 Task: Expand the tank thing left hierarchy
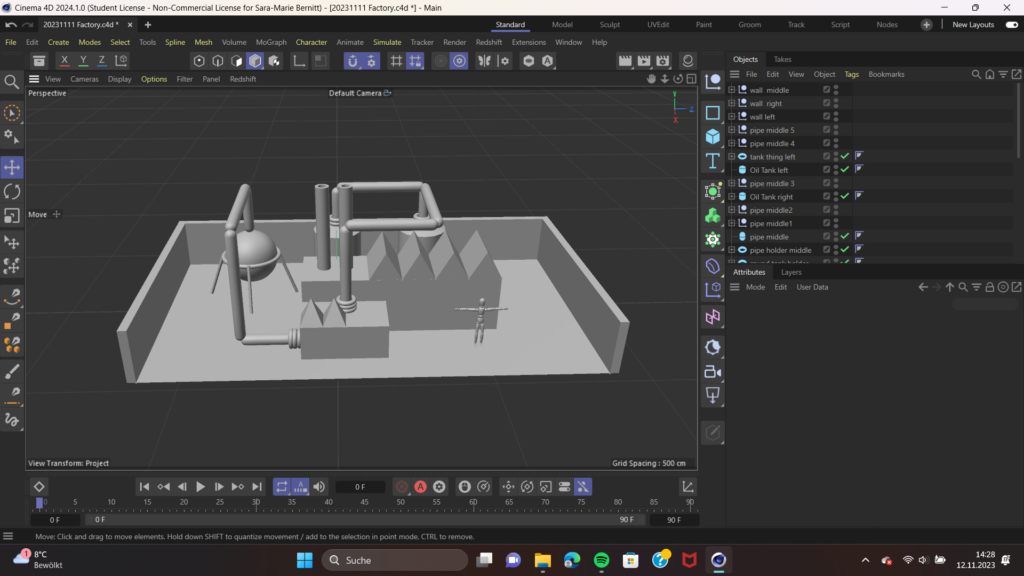[732, 157]
